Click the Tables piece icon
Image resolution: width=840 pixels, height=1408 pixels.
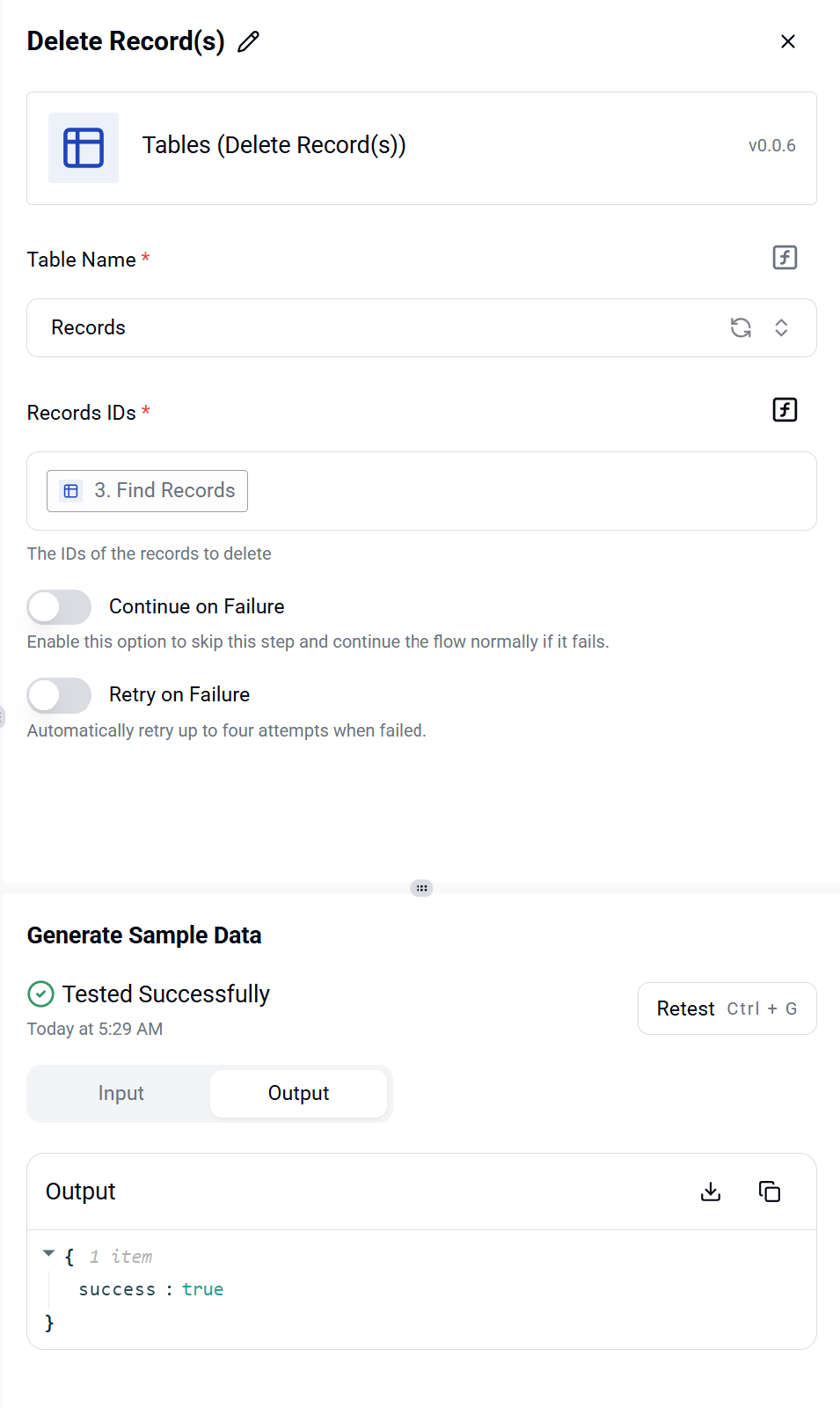84,148
